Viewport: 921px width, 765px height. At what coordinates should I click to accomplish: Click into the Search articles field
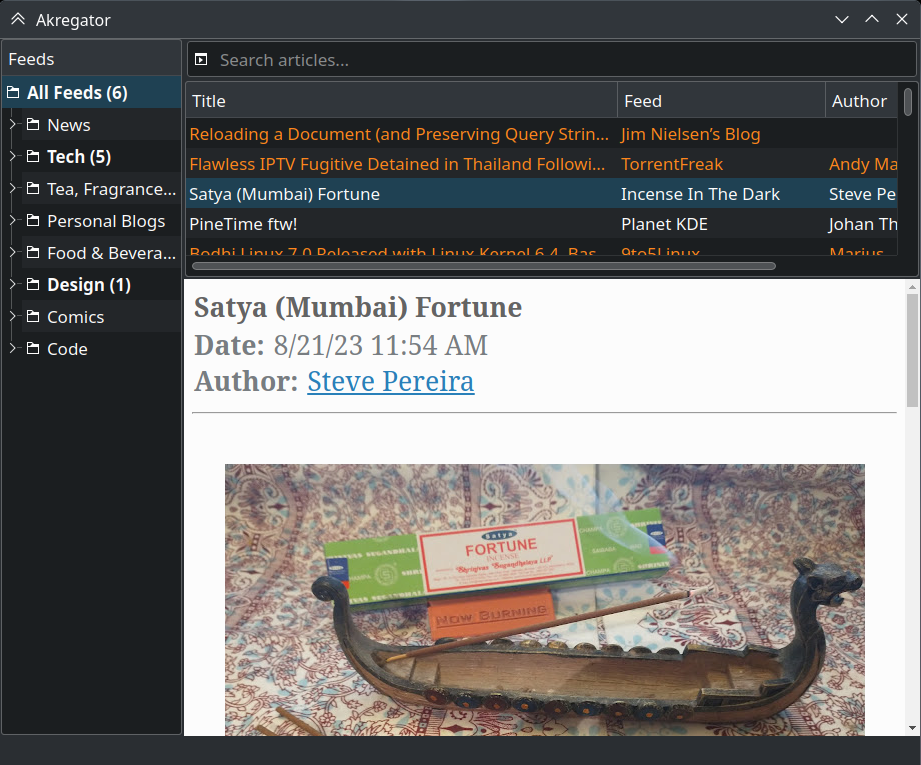pyautogui.click(x=560, y=60)
